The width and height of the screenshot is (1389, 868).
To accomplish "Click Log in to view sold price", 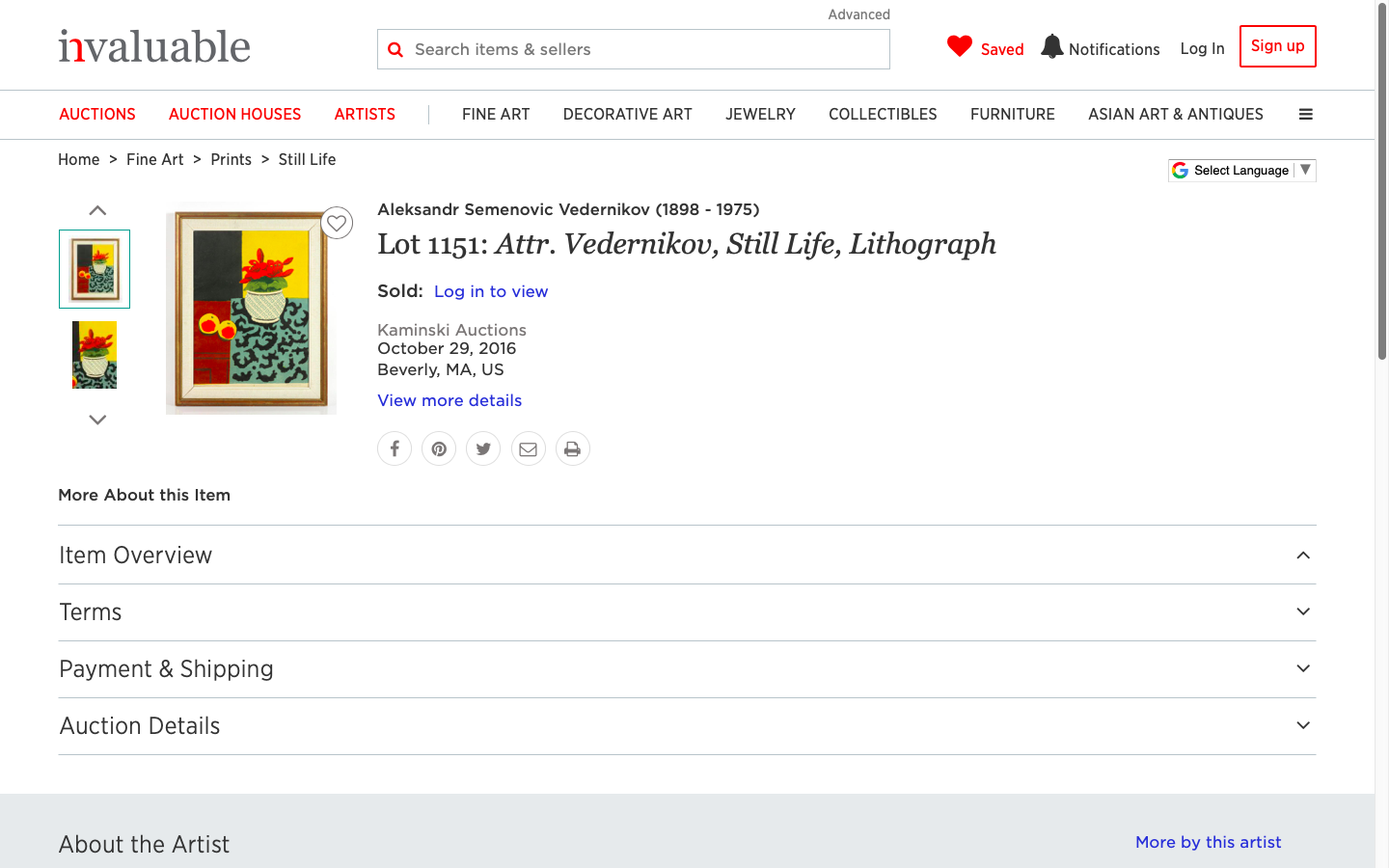I will click(490, 291).
